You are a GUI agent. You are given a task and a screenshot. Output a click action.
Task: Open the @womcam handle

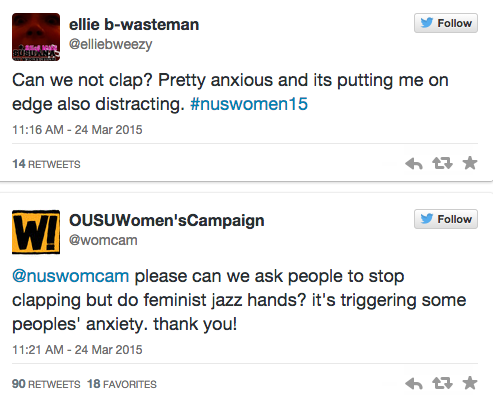point(103,240)
